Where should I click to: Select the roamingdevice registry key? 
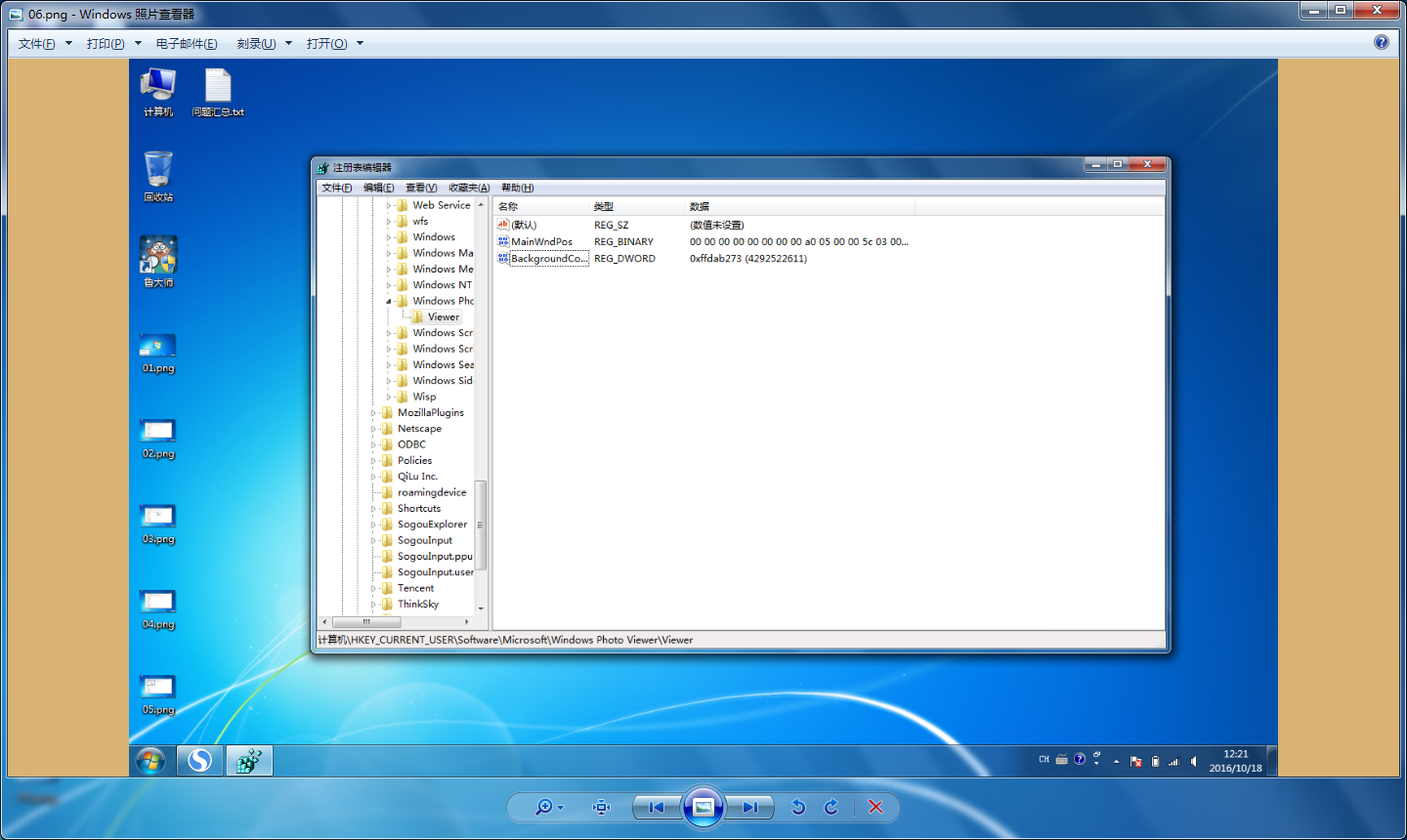tap(425, 492)
